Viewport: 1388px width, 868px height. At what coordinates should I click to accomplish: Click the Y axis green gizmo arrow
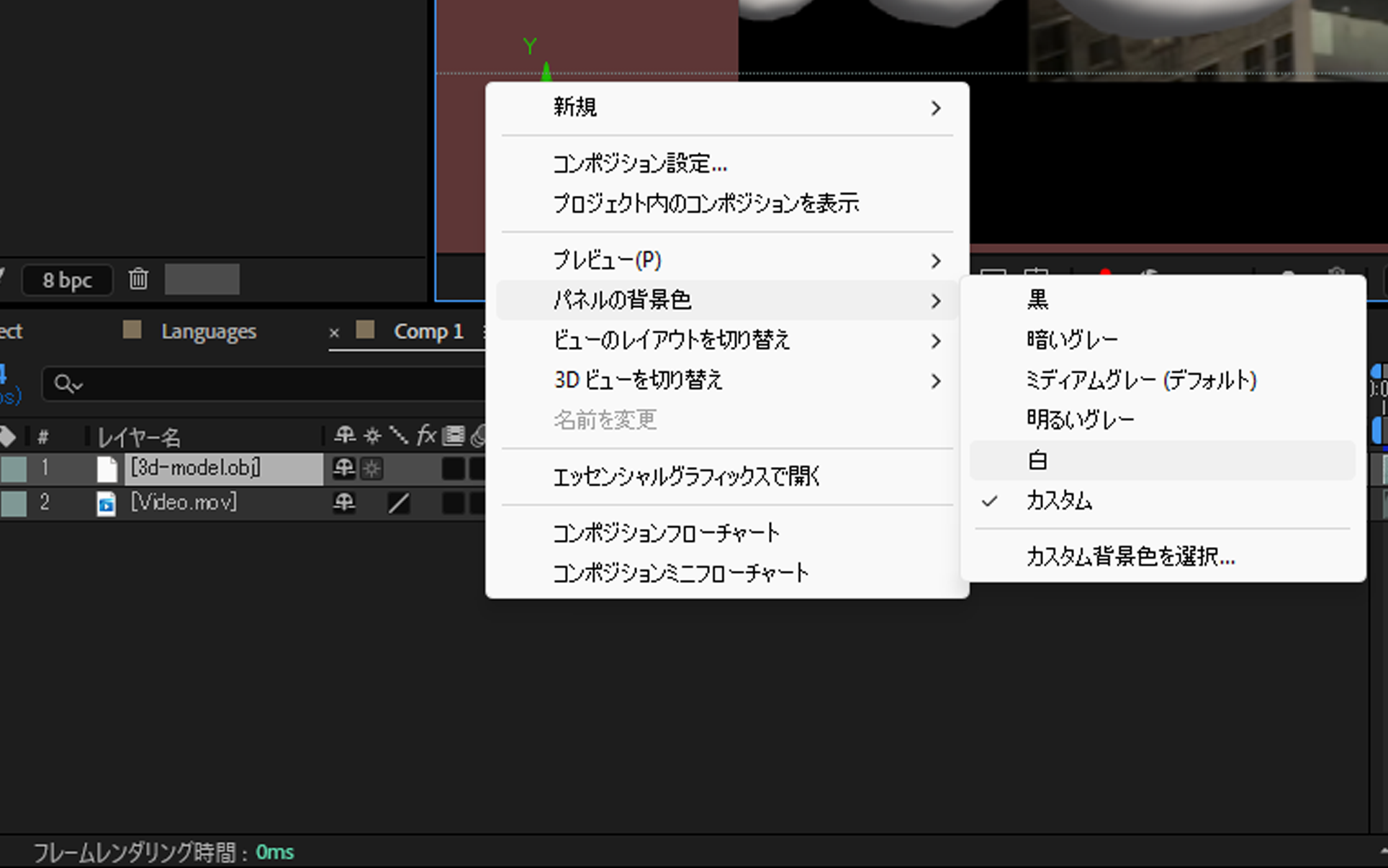(x=546, y=71)
